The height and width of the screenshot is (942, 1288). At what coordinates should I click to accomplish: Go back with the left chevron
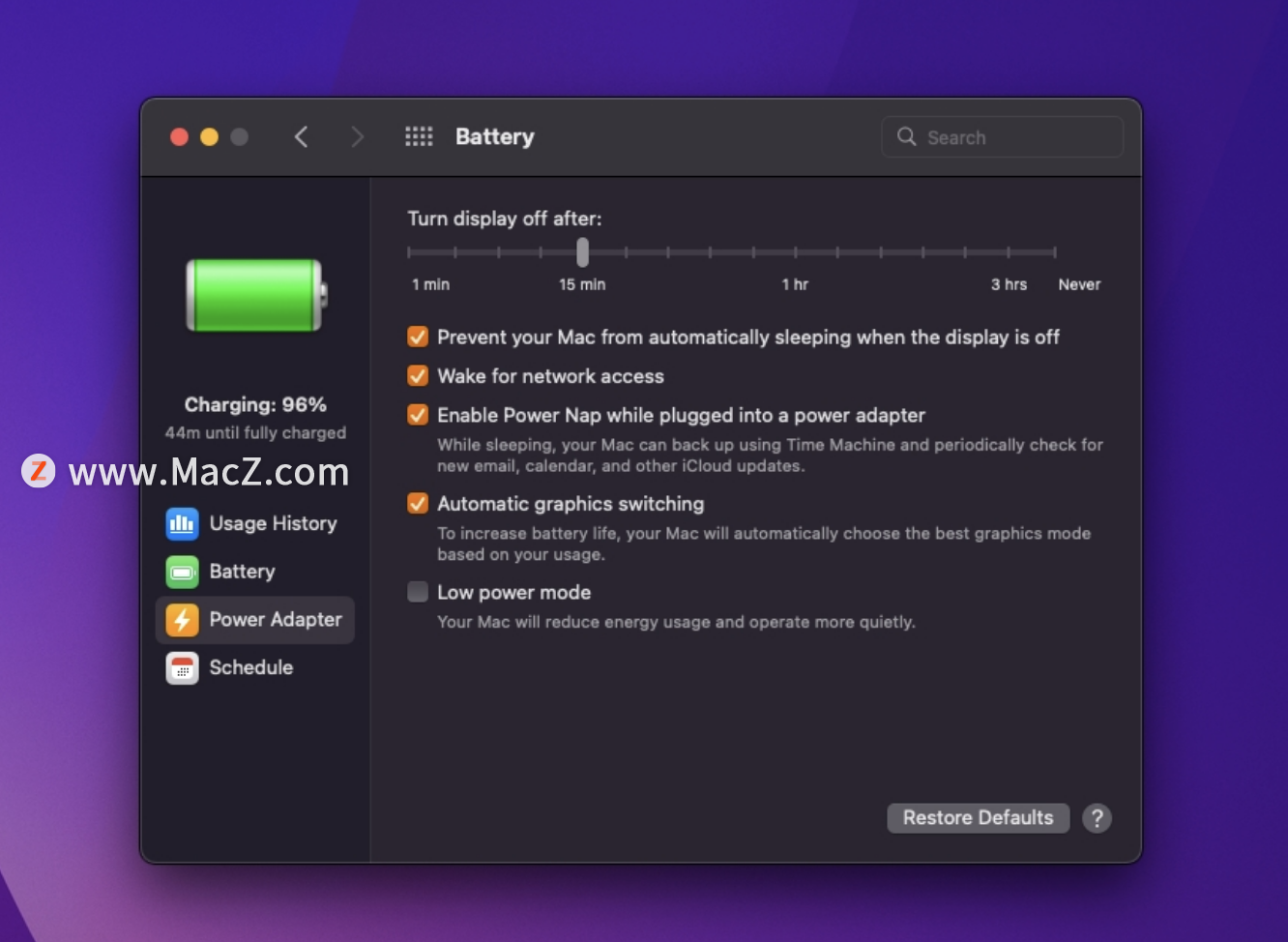(301, 137)
